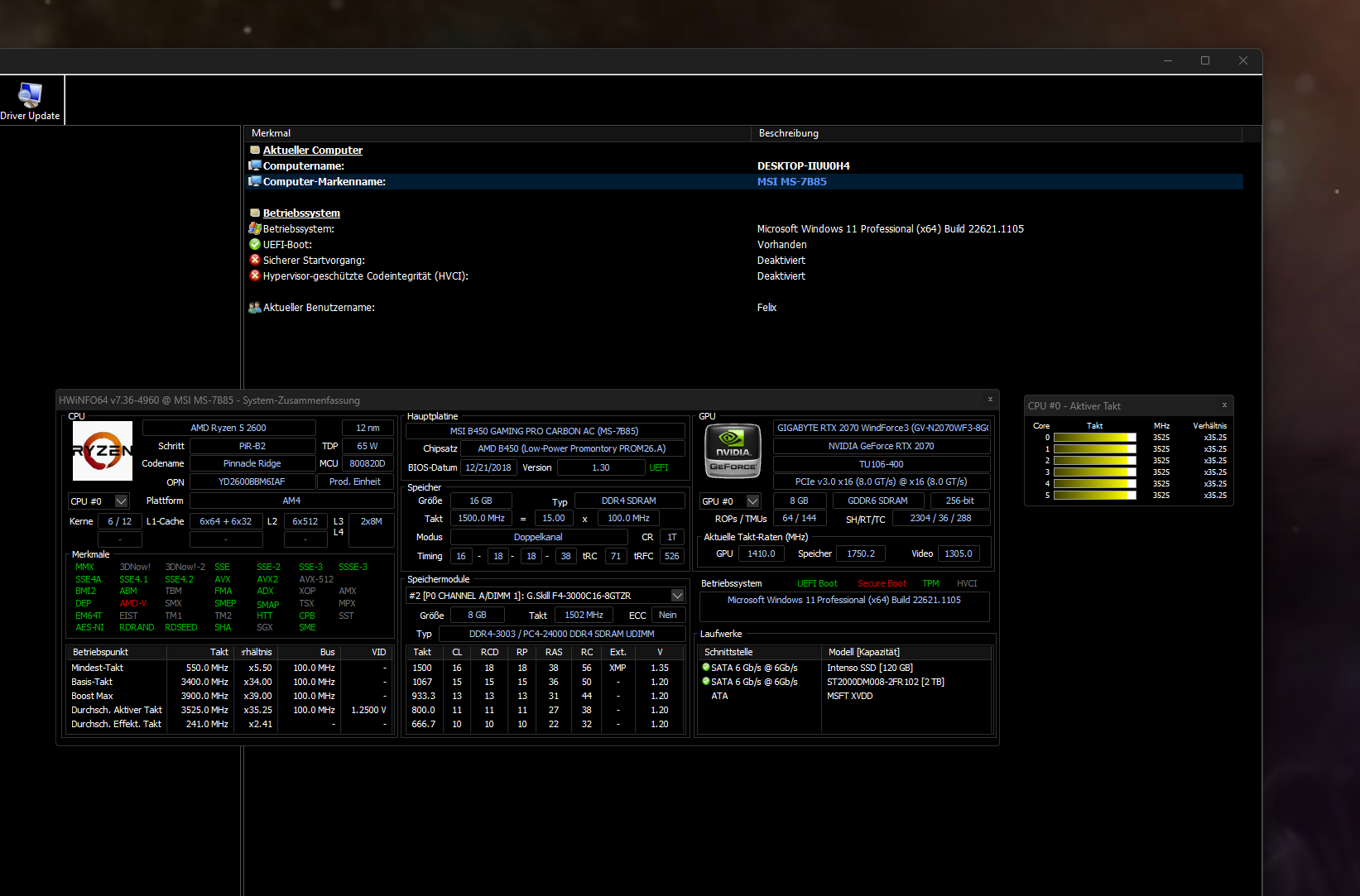Click the GIGABYTE RTX 2070 WindForce3 field
Viewport: 1360px width, 896px height.
(882, 428)
